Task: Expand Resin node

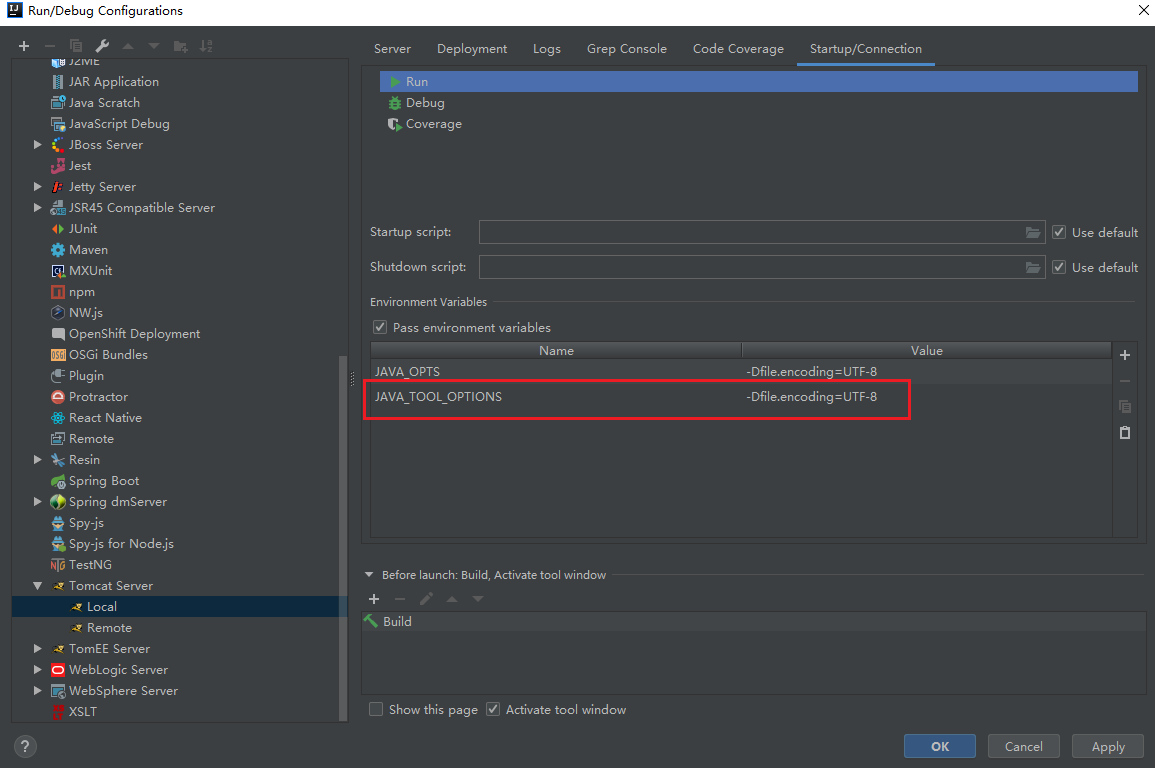Action: click(38, 459)
